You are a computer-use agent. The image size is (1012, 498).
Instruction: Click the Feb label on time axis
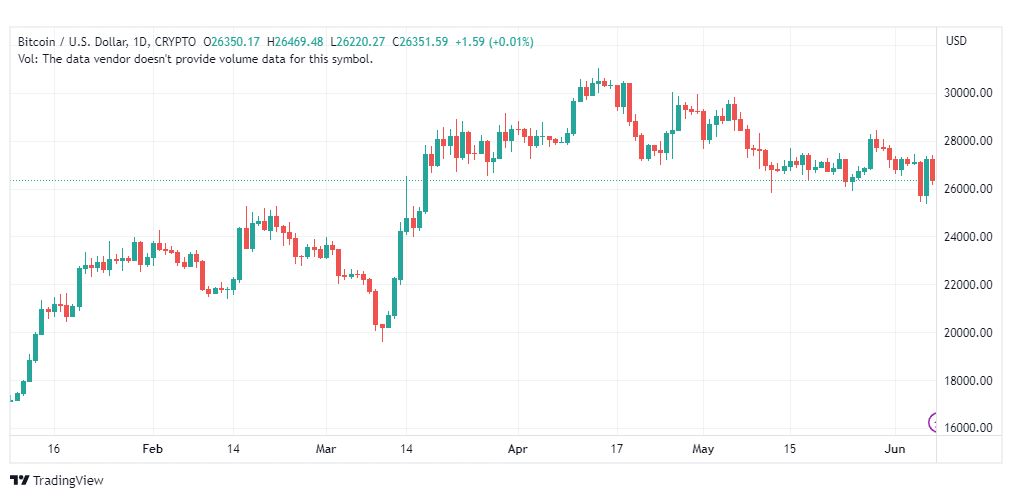[153, 449]
